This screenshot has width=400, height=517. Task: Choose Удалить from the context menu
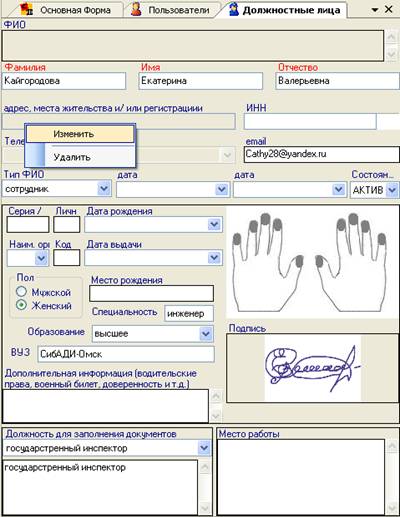(80, 157)
